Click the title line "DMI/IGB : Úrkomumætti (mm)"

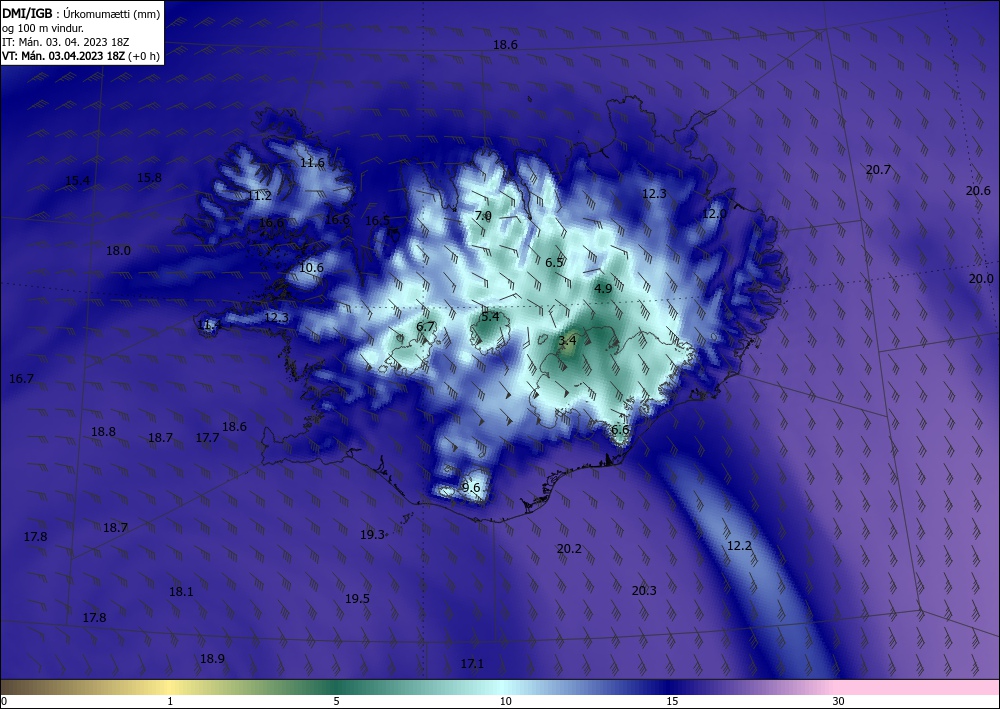click(x=81, y=15)
